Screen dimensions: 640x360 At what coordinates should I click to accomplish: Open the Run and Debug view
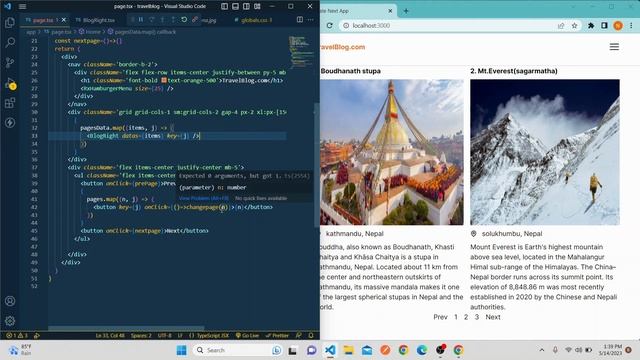point(10,83)
